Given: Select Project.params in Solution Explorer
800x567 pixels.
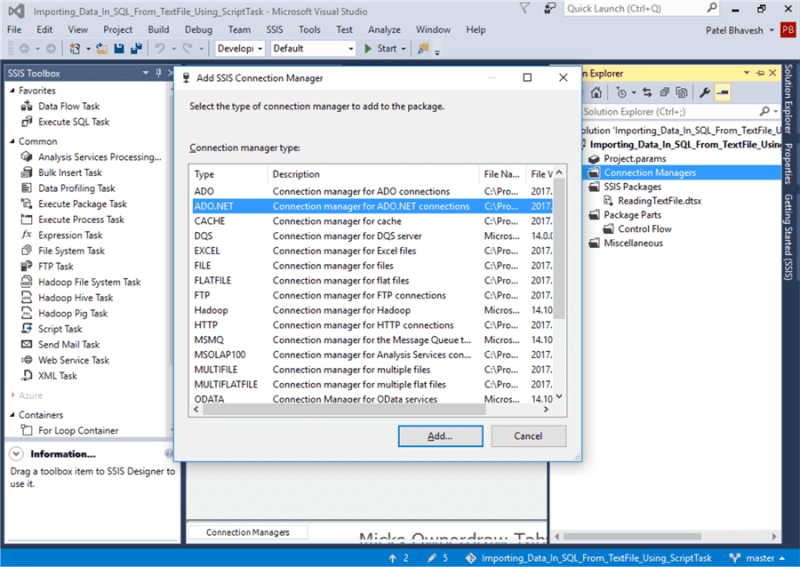Looking at the screenshot, I should click(635, 159).
